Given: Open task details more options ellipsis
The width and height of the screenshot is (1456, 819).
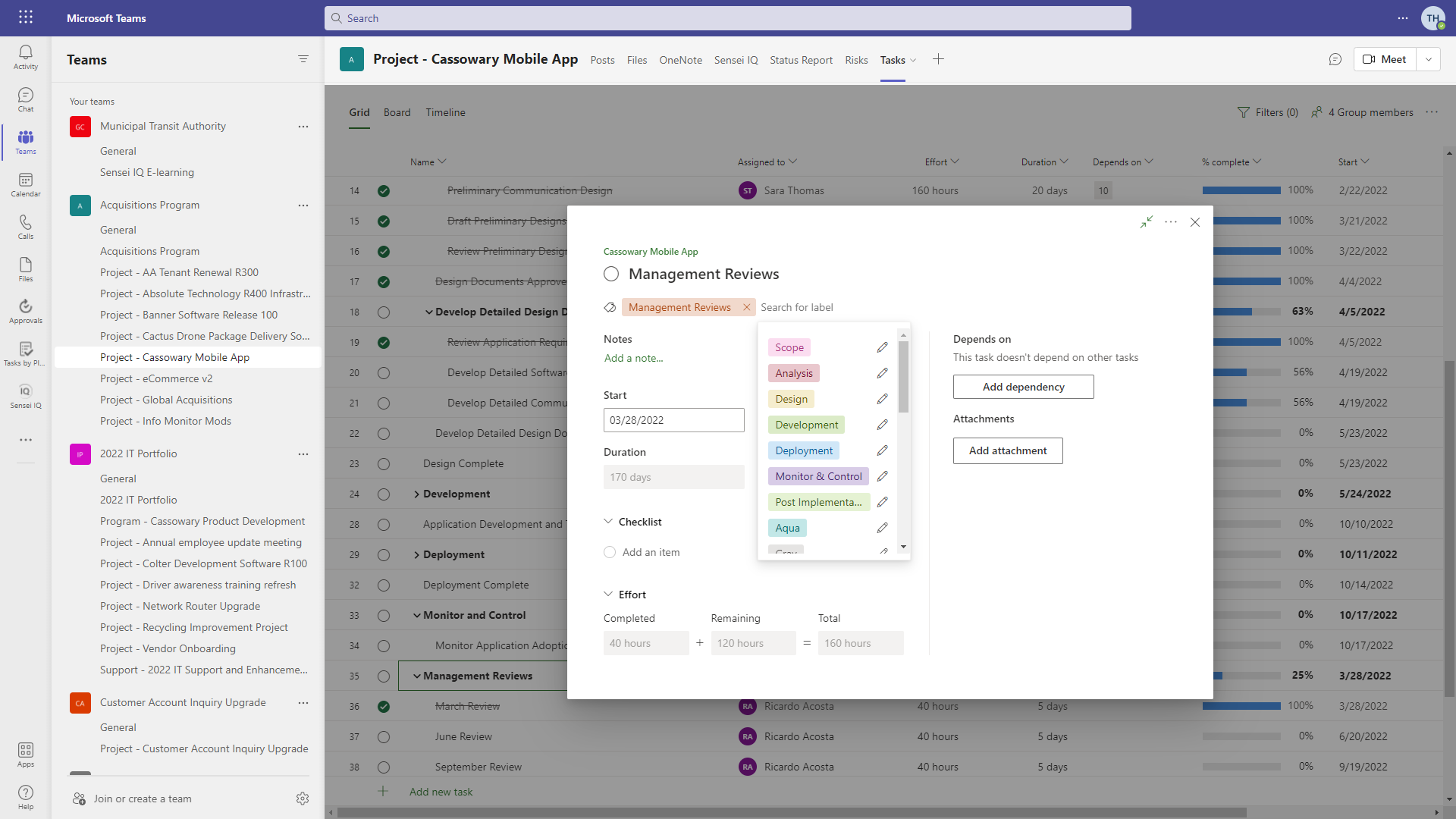Looking at the screenshot, I should 1171,221.
